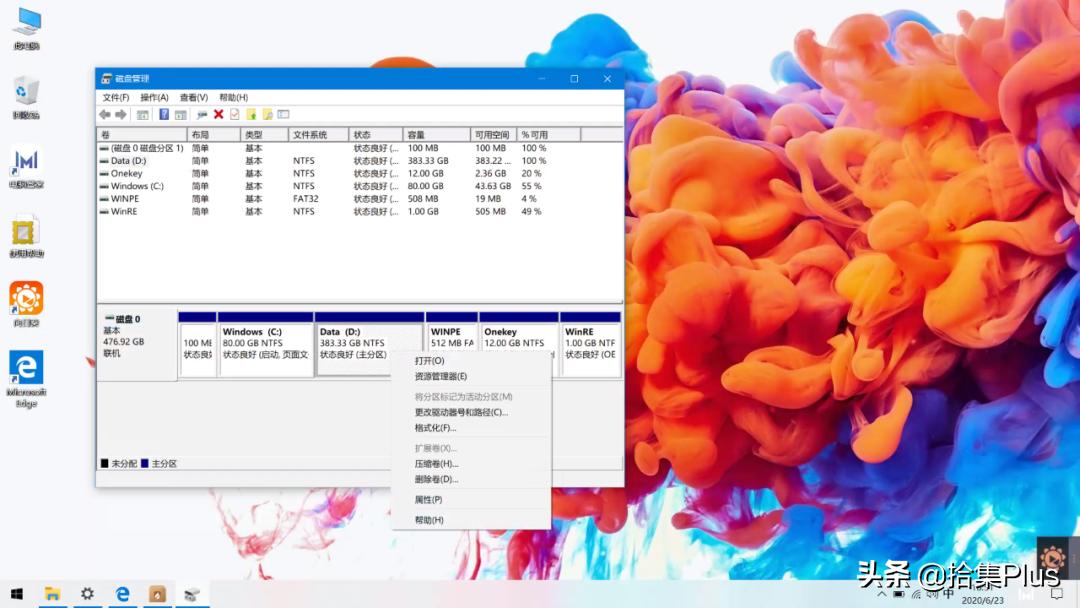This screenshot has width=1080, height=608.
Task: Open Settings gear on the taskbar
Action: (87, 594)
